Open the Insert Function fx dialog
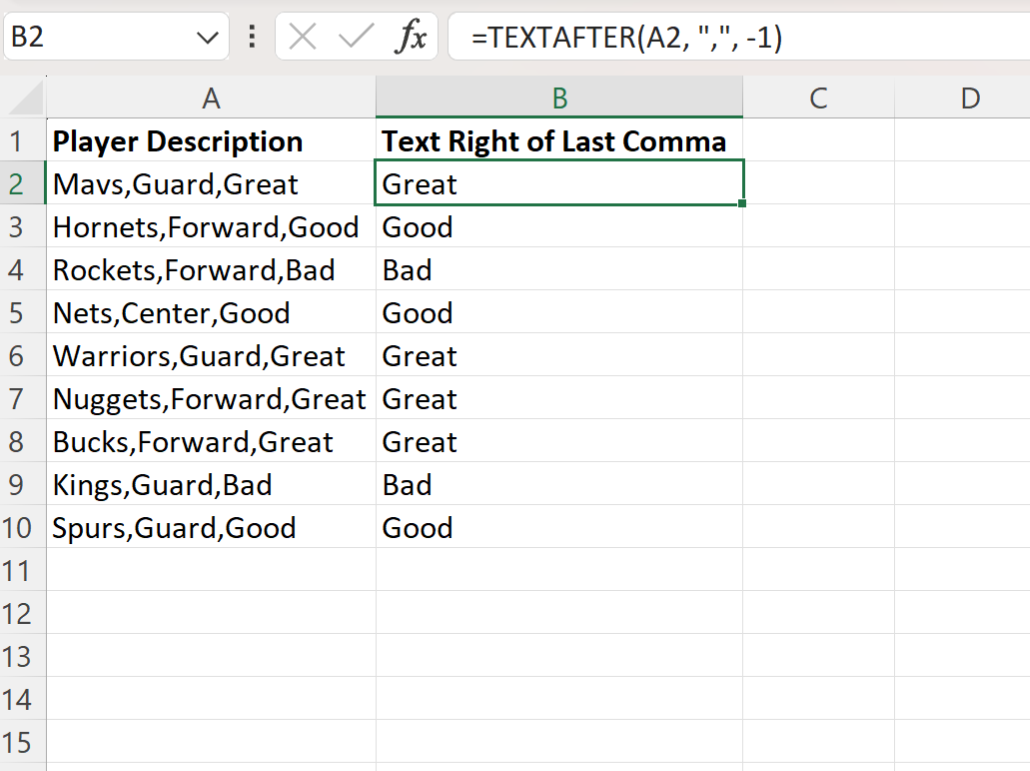The image size is (1030, 771). (x=411, y=36)
